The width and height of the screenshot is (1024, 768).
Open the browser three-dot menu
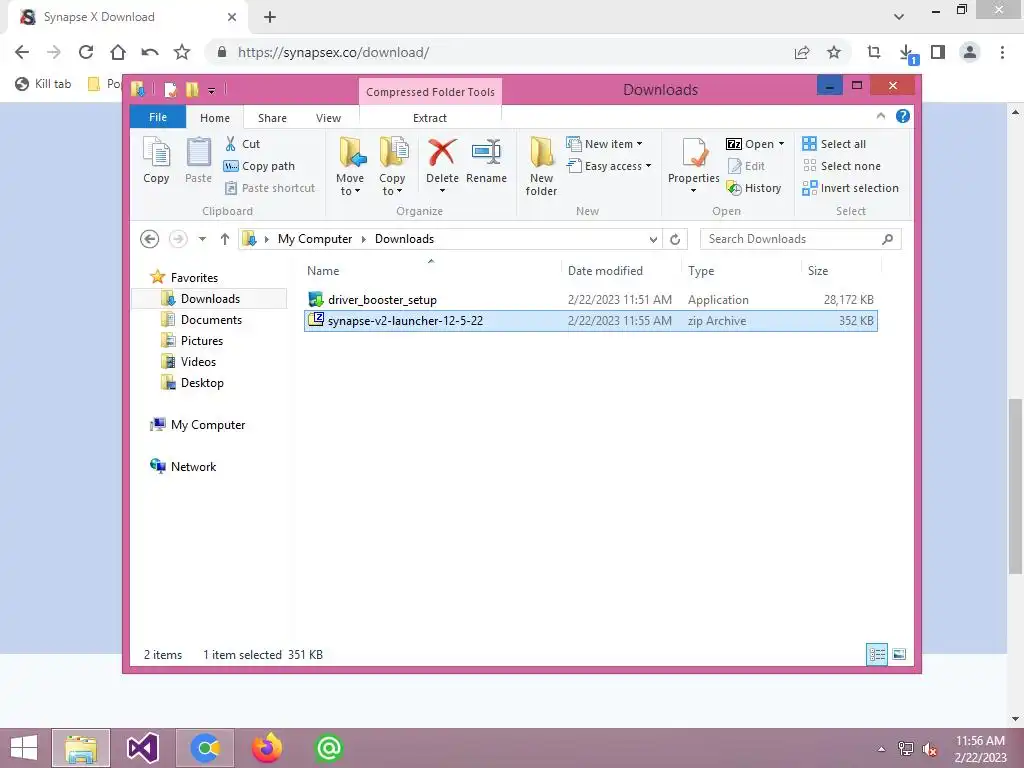coord(1002,52)
